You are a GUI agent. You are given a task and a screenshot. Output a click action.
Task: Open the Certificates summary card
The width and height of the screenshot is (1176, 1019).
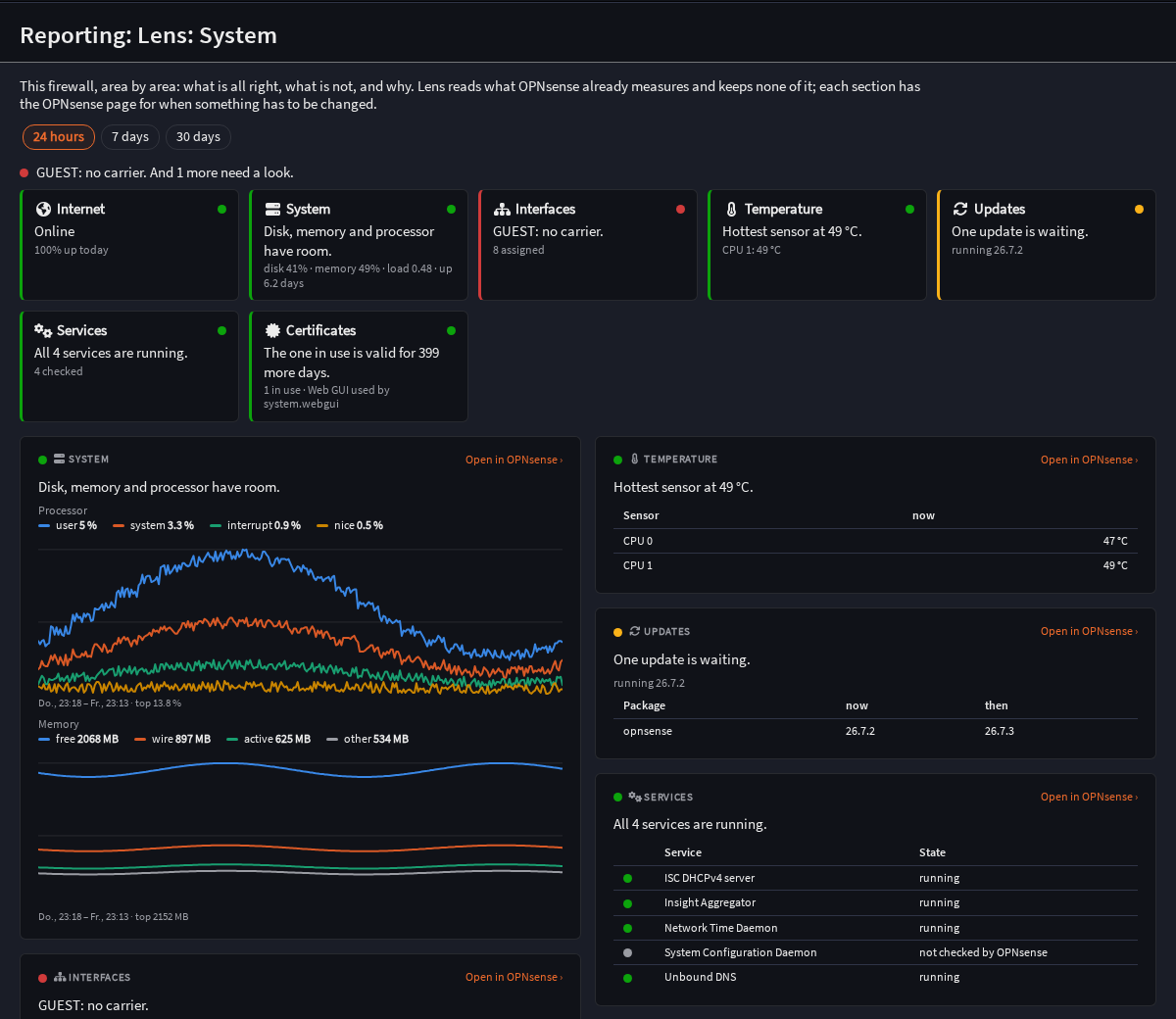pos(359,366)
